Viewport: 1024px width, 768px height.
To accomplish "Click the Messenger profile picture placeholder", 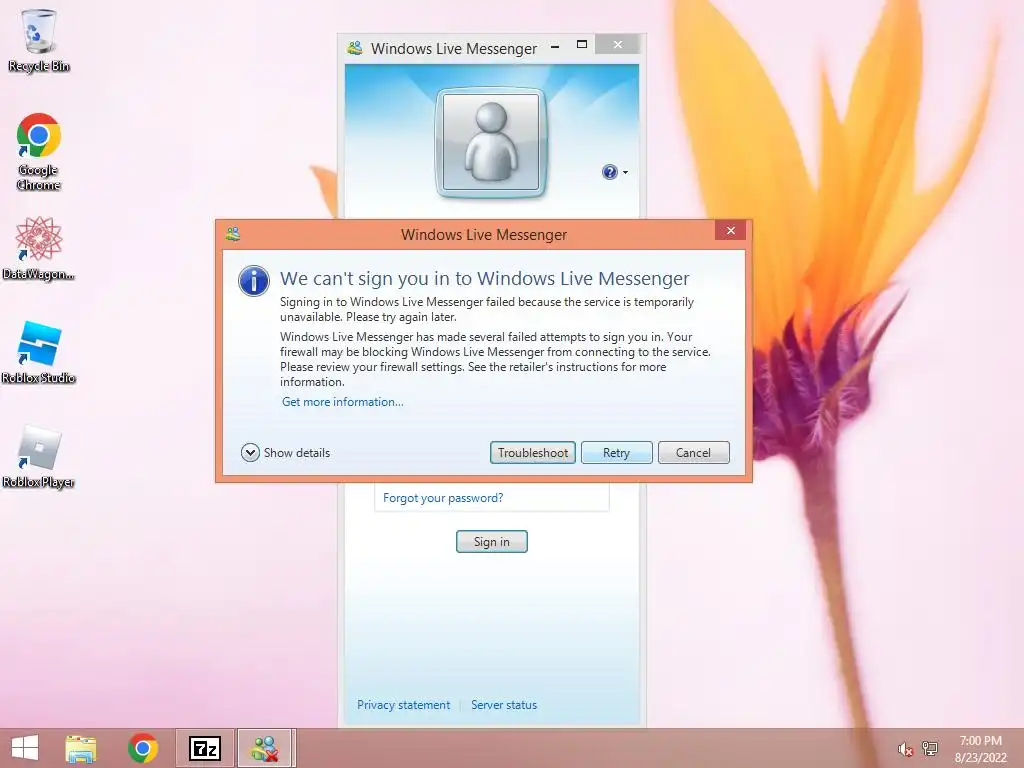I will point(491,142).
